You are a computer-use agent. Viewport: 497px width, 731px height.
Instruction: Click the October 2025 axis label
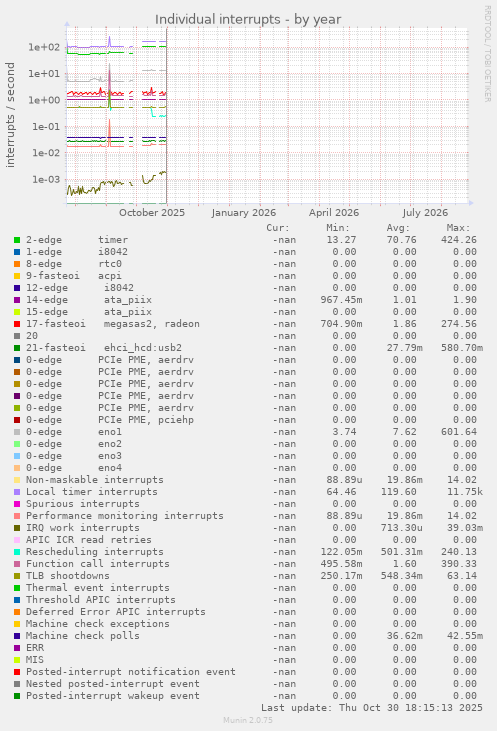pos(152,213)
